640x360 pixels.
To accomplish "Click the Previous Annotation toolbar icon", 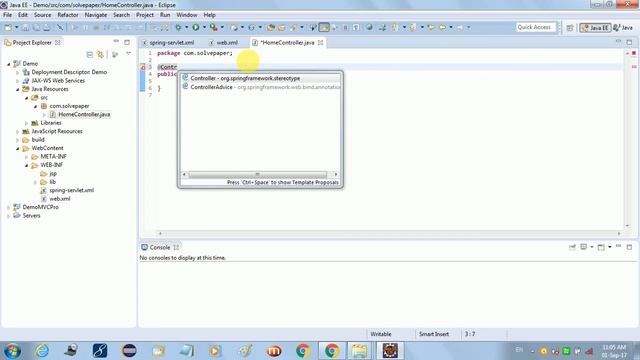I will [413, 27].
